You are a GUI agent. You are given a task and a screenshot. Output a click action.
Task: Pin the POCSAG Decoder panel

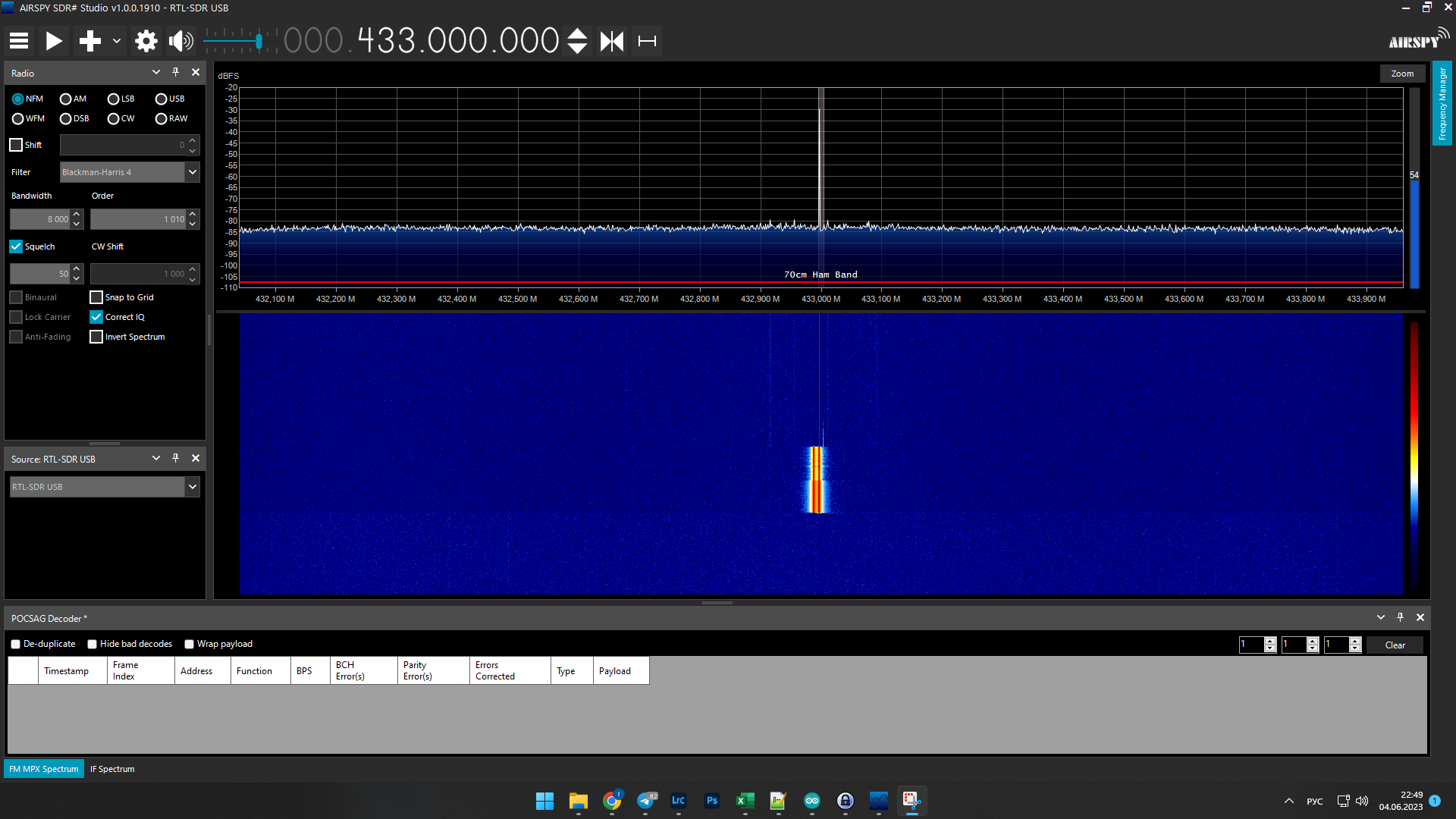1401,618
